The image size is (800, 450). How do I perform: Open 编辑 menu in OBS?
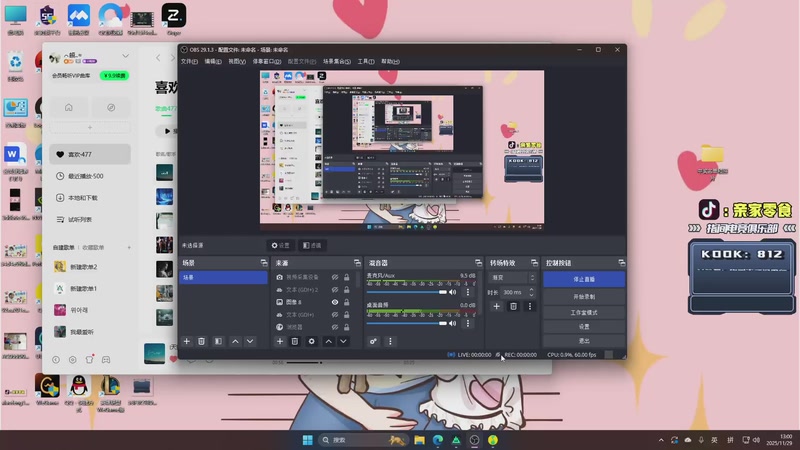tap(213, 62)
